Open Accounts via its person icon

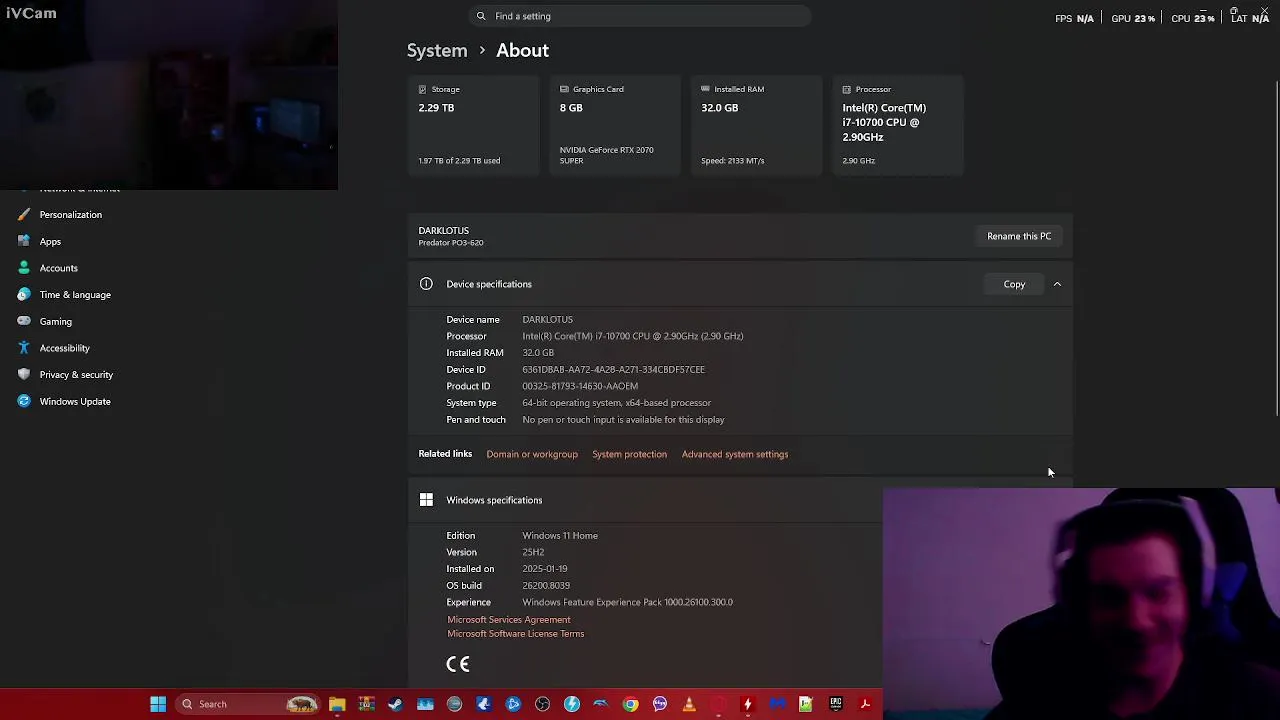coord(24,268)
